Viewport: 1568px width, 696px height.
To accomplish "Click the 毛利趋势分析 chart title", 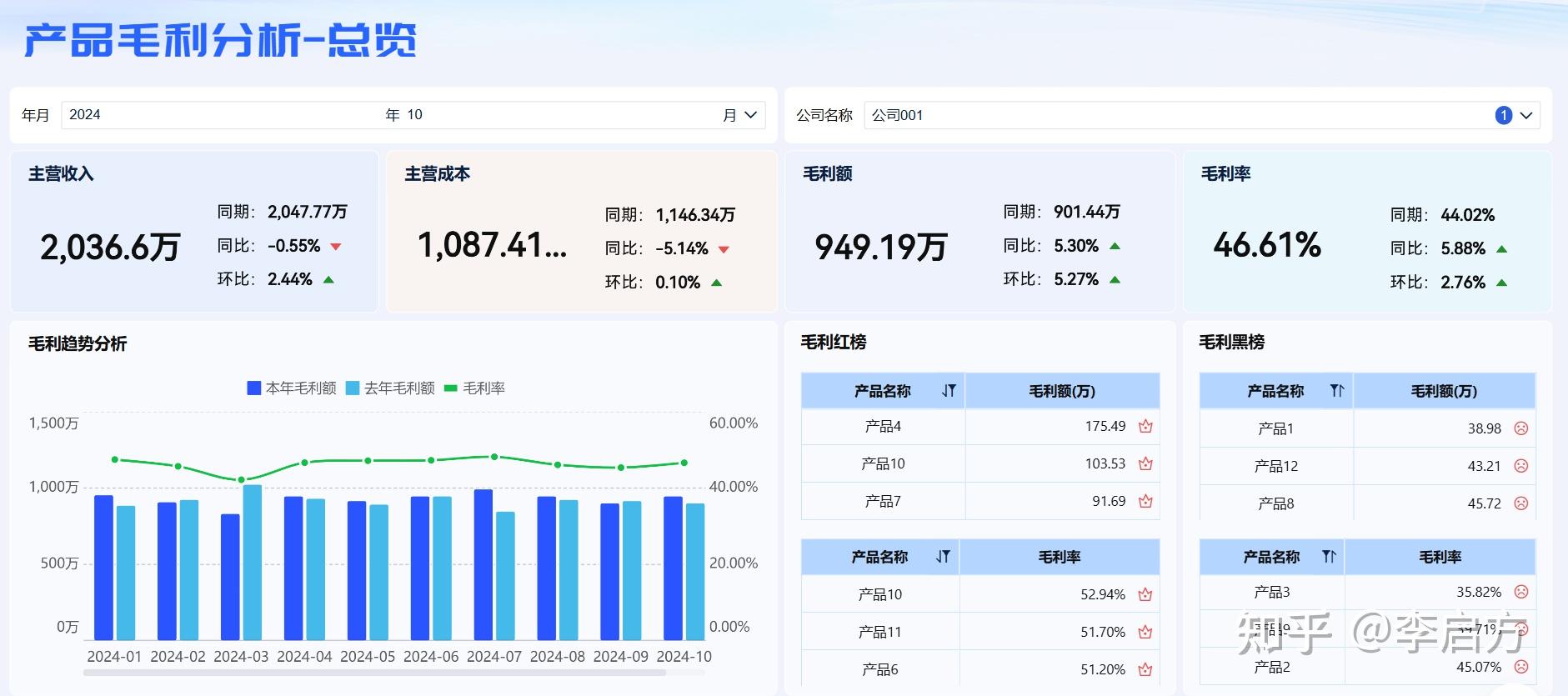I will tap(78, 343).
